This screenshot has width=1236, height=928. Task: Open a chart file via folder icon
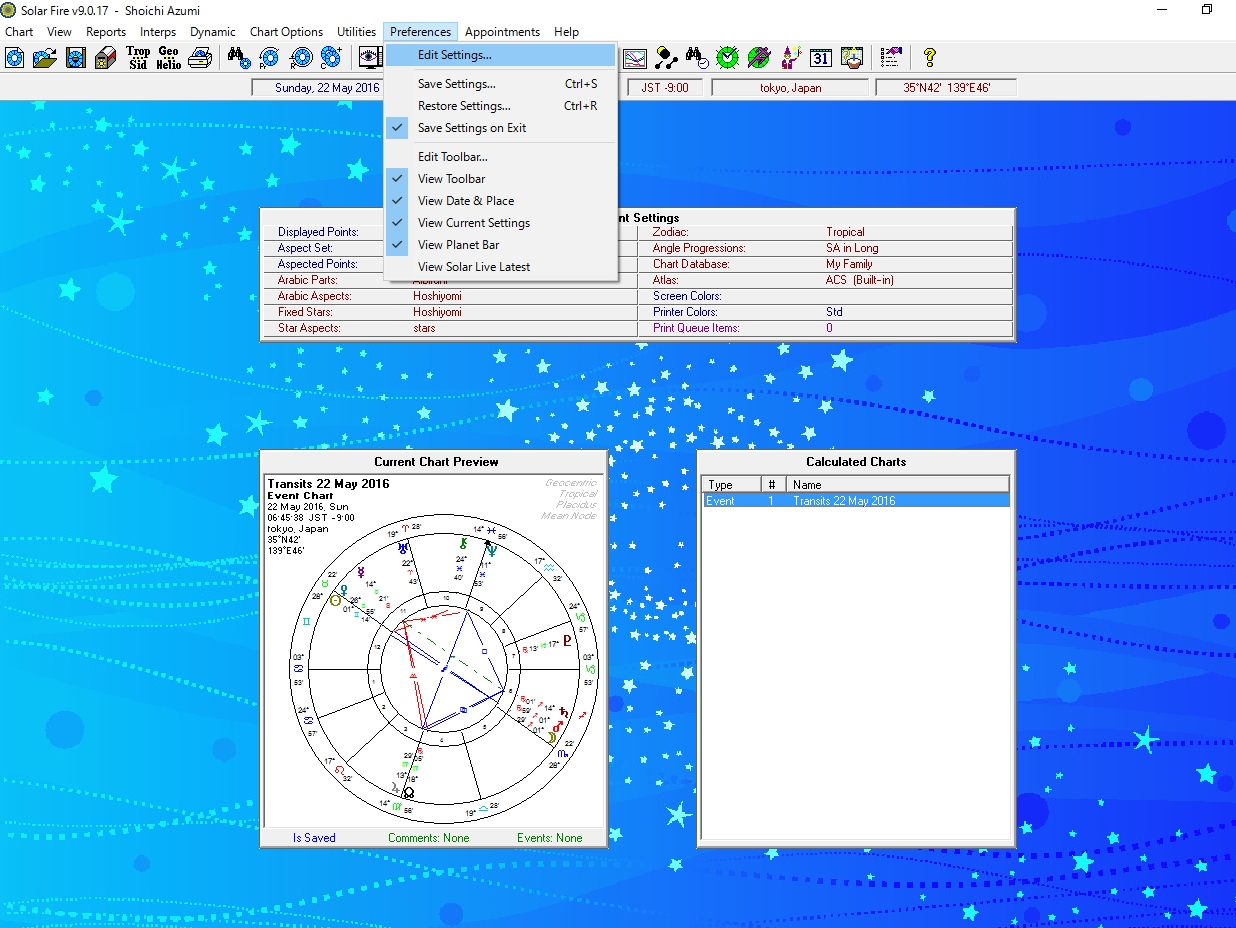coord(44,58)
